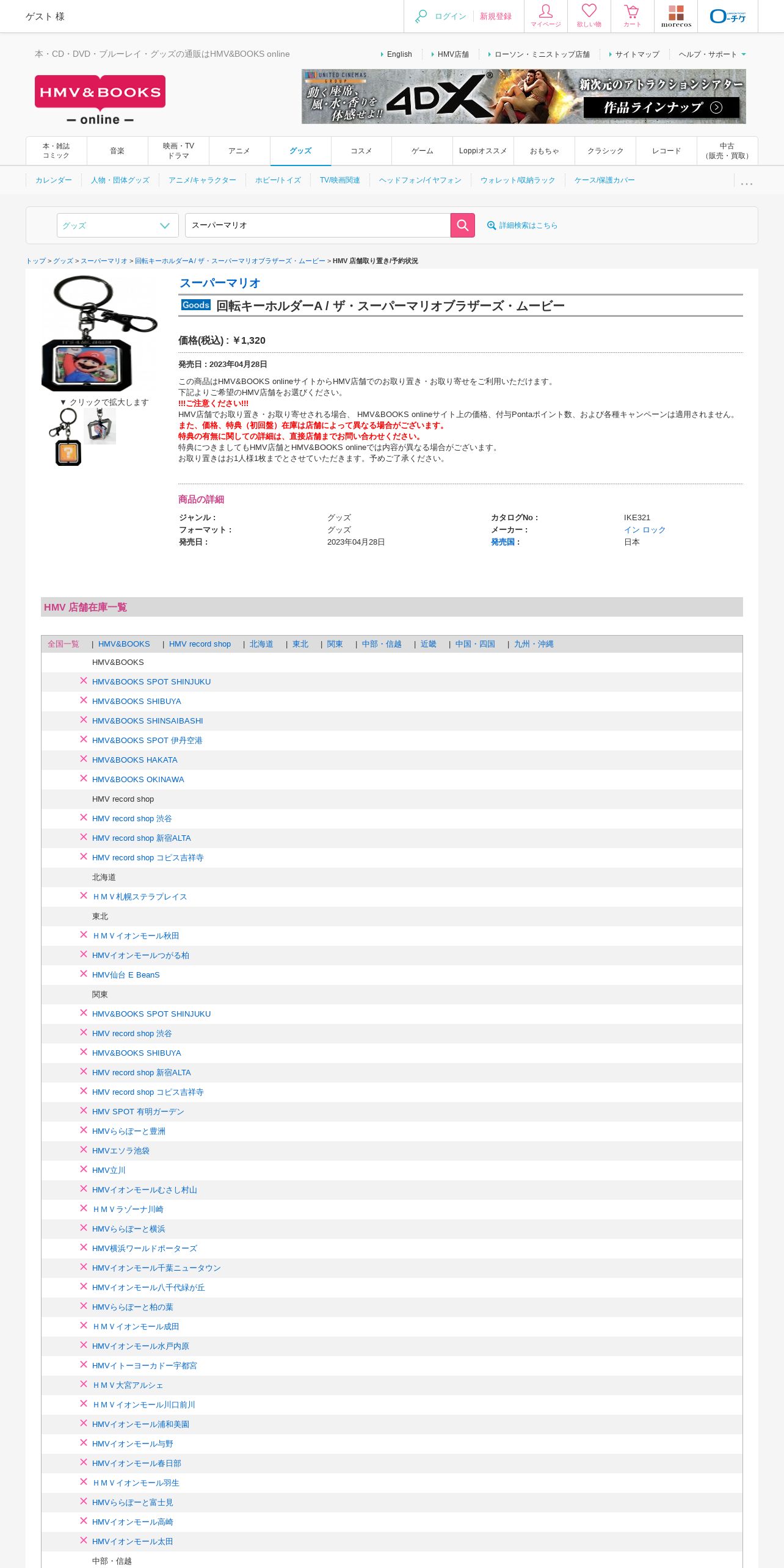Open the ゲーム tab
The height and width of the screenshot is (1568, 784).
click(x=423, y=151)
